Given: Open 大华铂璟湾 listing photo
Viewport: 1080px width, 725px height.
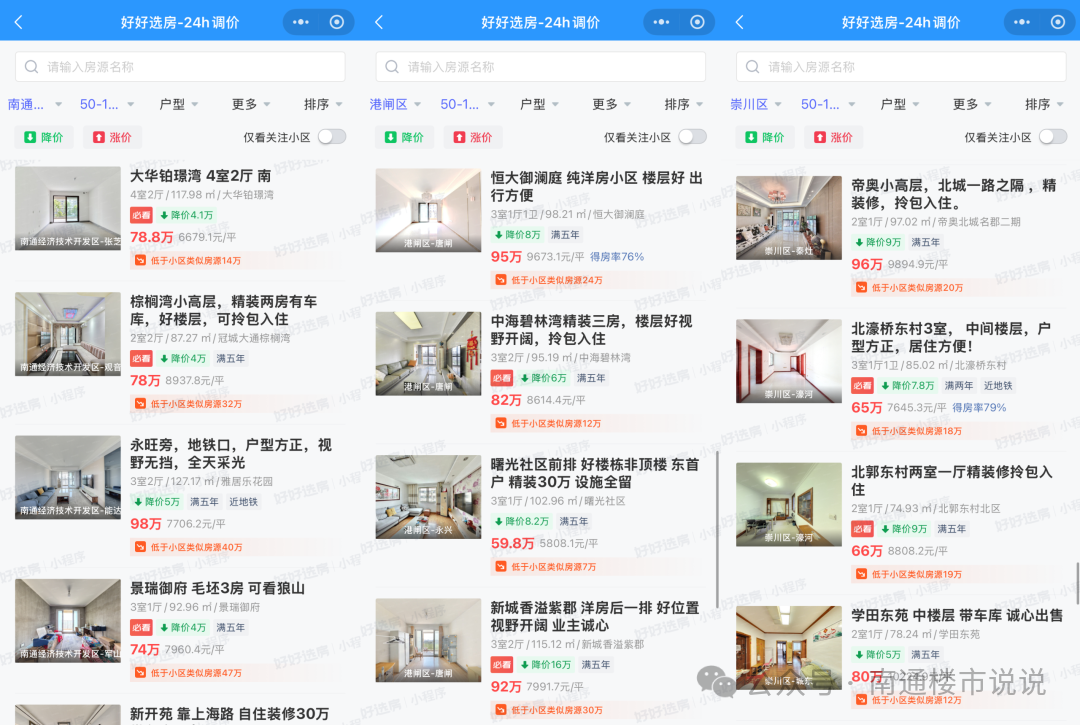Looking at the screenshot, I should [68, 208].
